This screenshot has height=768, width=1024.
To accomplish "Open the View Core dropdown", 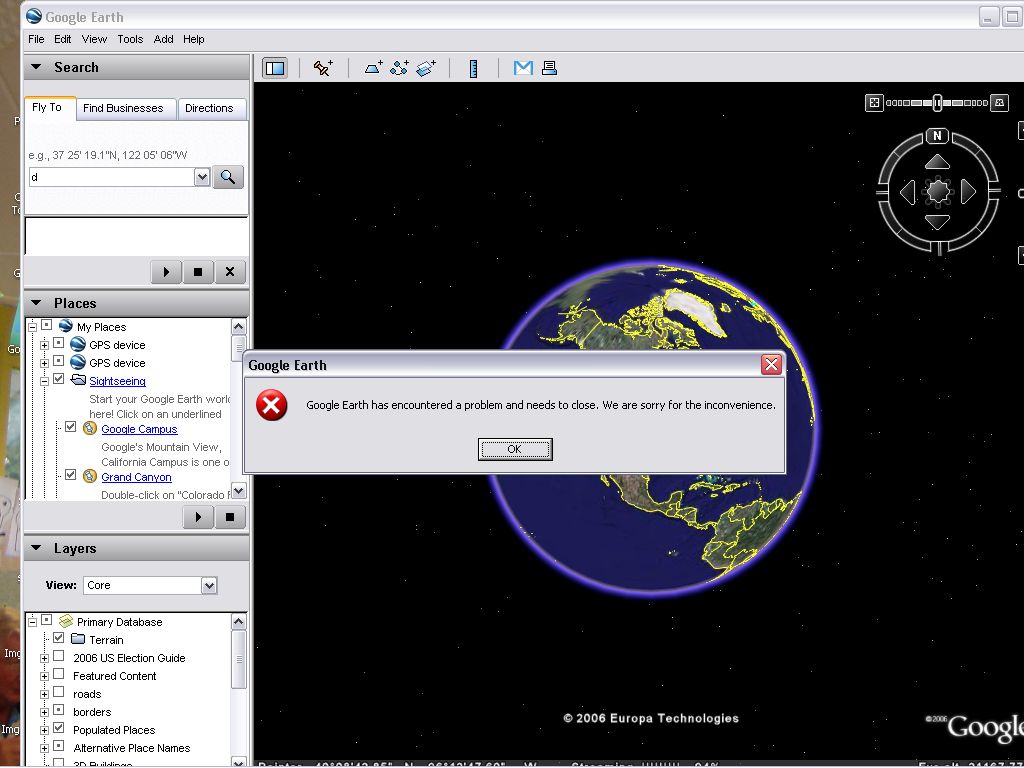I will point(209,585).
